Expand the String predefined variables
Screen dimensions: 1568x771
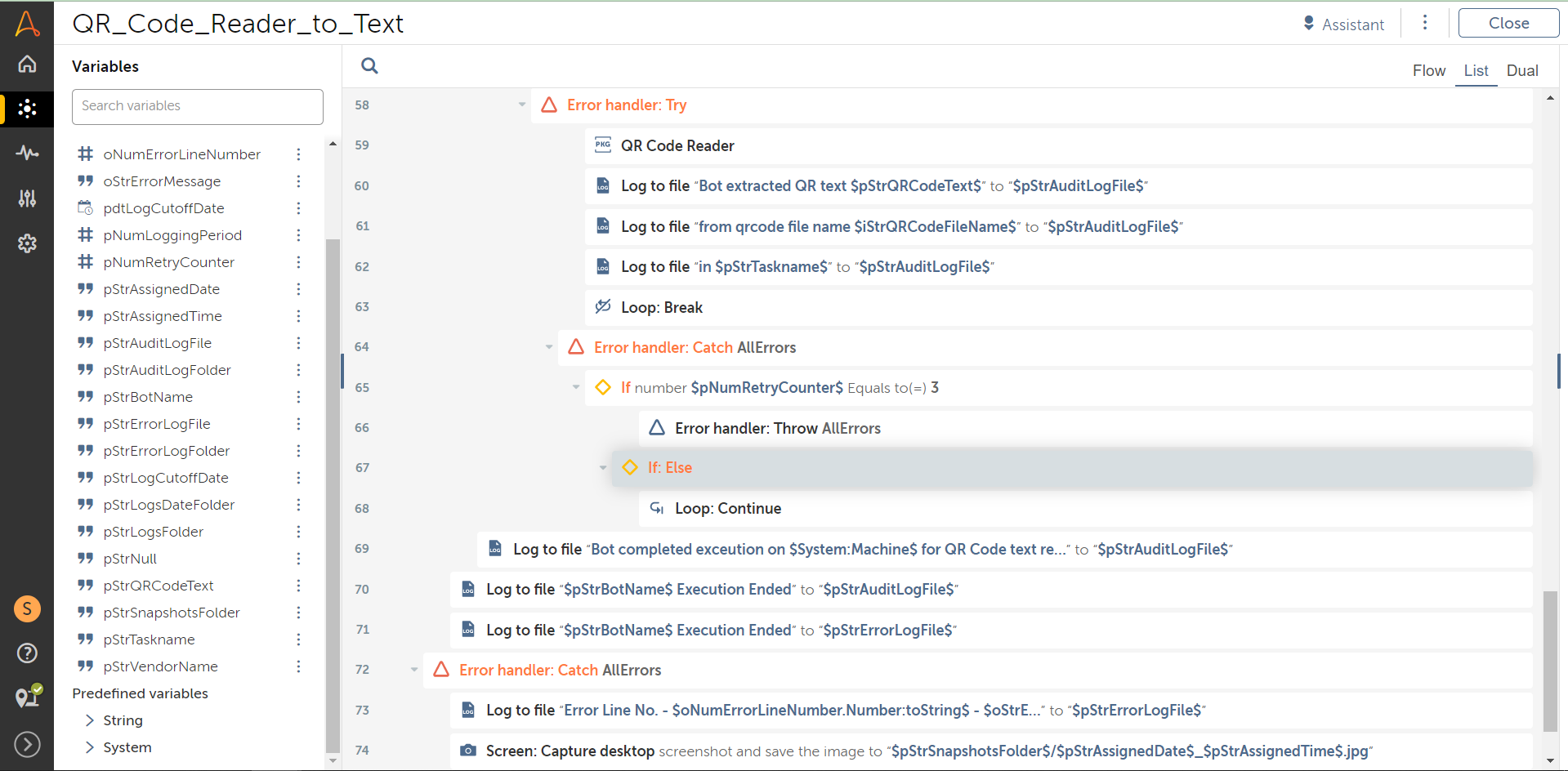[x=90, y=720]
